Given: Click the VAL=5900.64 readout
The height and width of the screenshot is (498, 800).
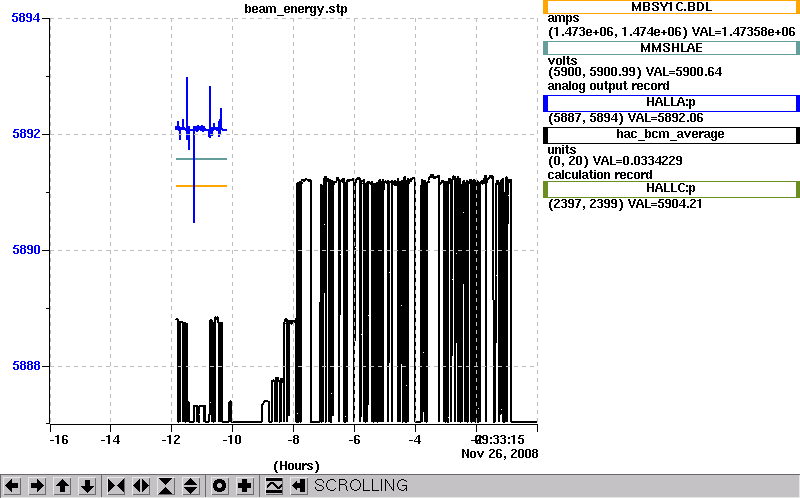Looking at the screenshot, I should point(684,71).
